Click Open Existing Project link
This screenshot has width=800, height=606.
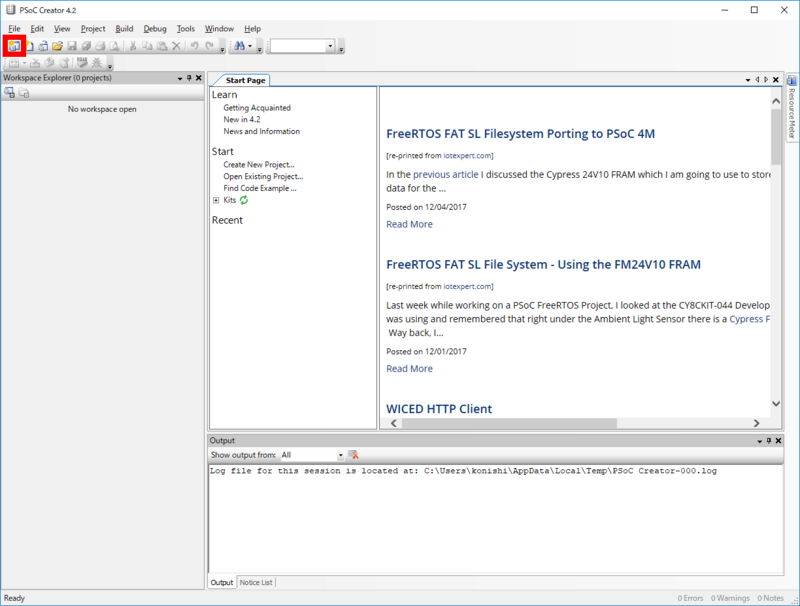click(x=263, y=176)
